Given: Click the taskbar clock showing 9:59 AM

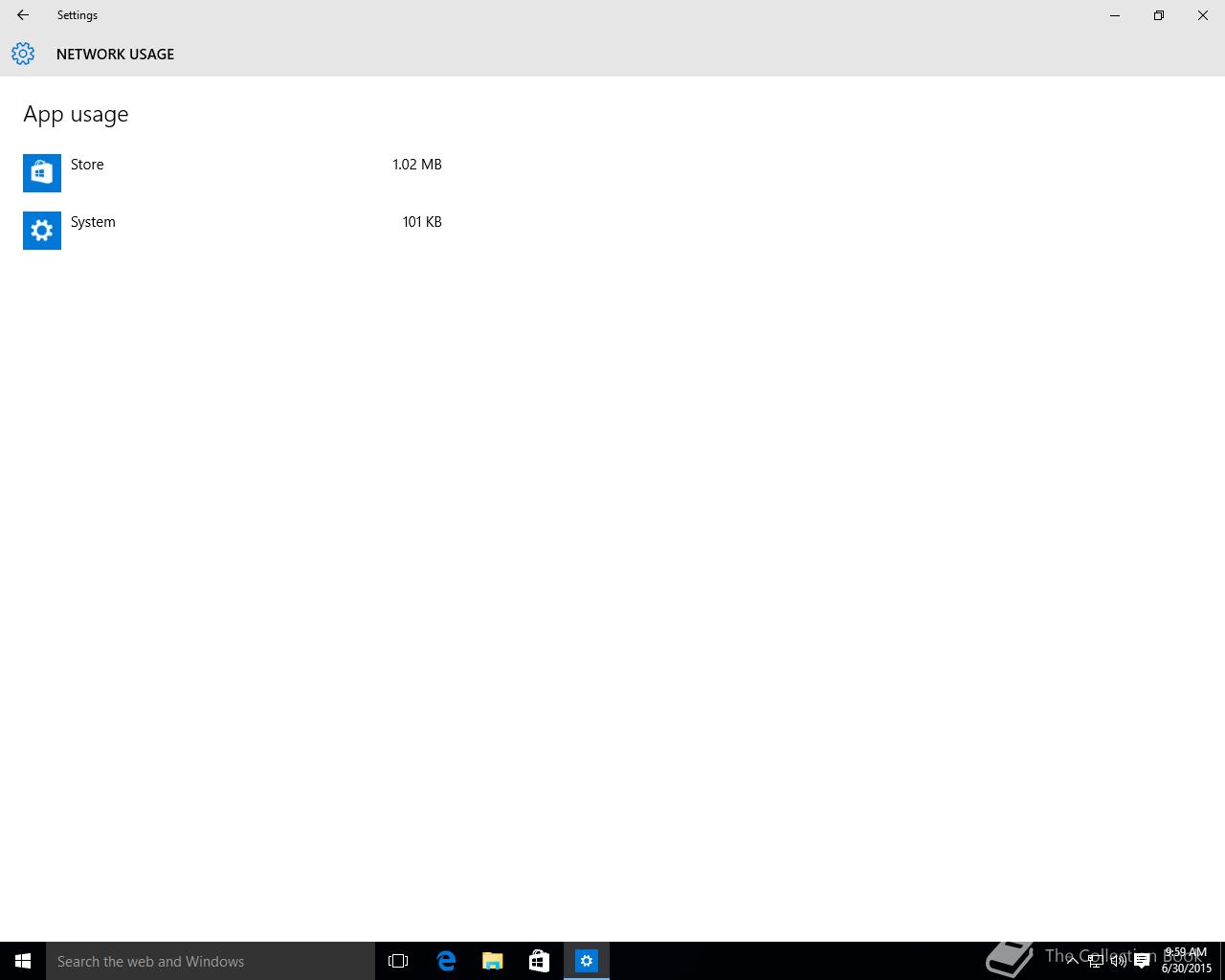Looking at the screenshot, I should click(1187, 961).
